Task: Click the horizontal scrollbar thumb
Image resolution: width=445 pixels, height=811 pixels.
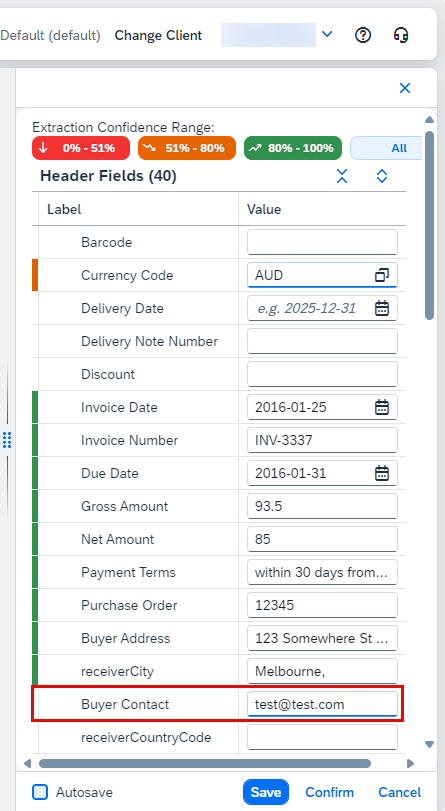Action: point(205,763)
